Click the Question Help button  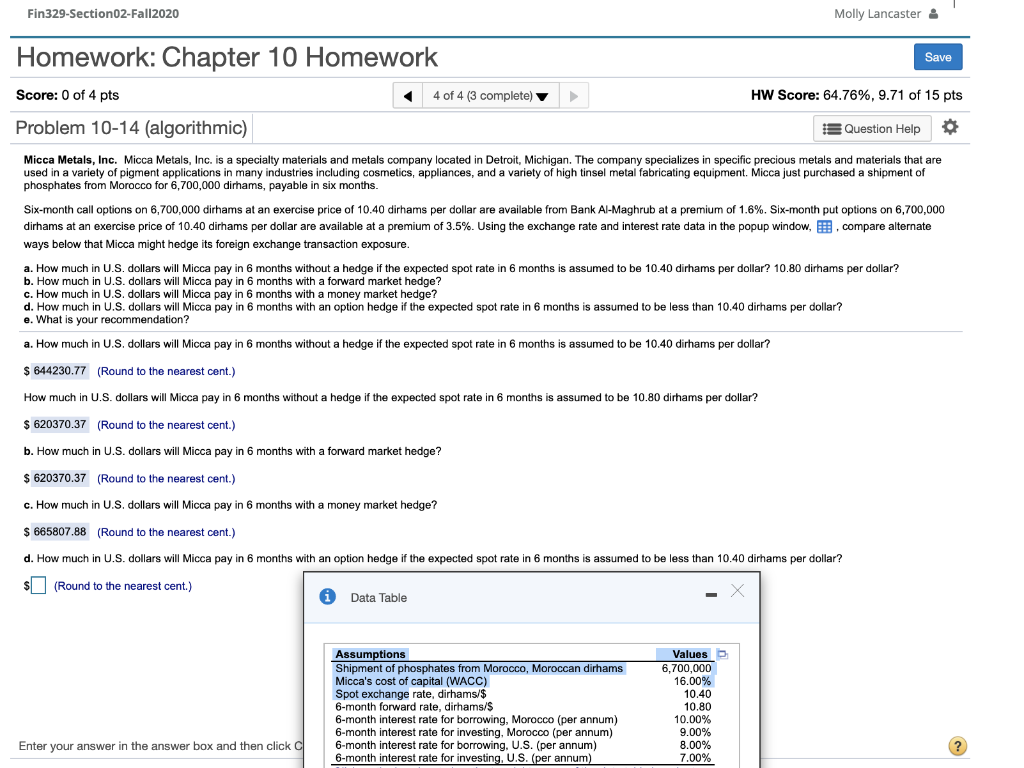871,128
